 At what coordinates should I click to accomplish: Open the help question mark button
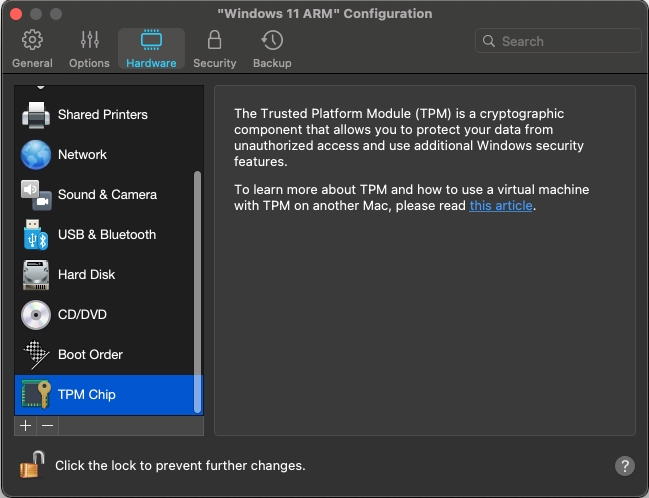pyautogui.click(x=624, y=466)
